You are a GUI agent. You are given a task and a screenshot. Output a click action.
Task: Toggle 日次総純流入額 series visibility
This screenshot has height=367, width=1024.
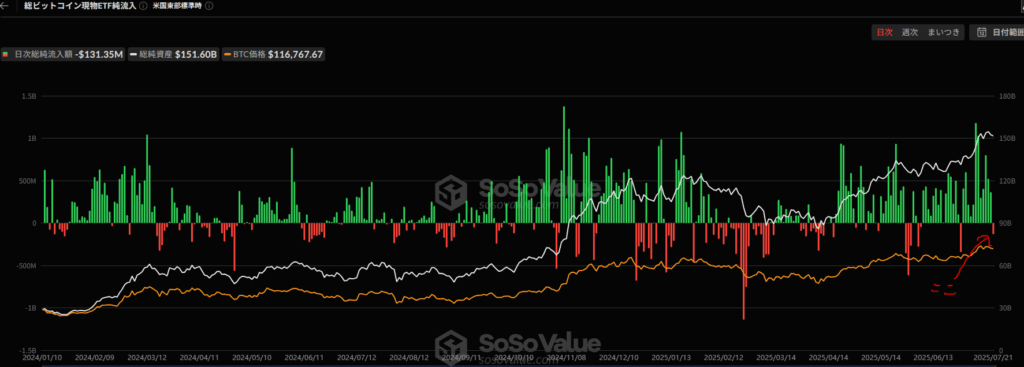coord(64,55)
